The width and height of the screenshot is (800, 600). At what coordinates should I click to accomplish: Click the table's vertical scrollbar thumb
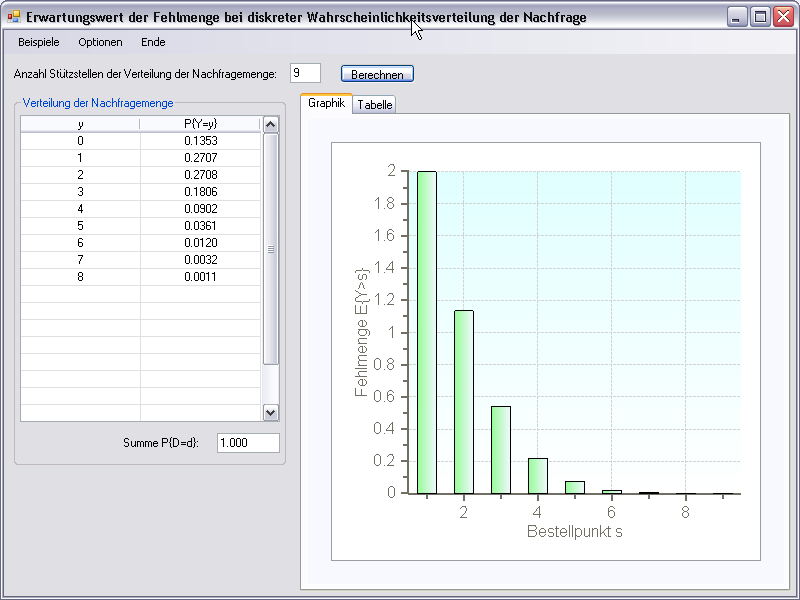[270, 249]
